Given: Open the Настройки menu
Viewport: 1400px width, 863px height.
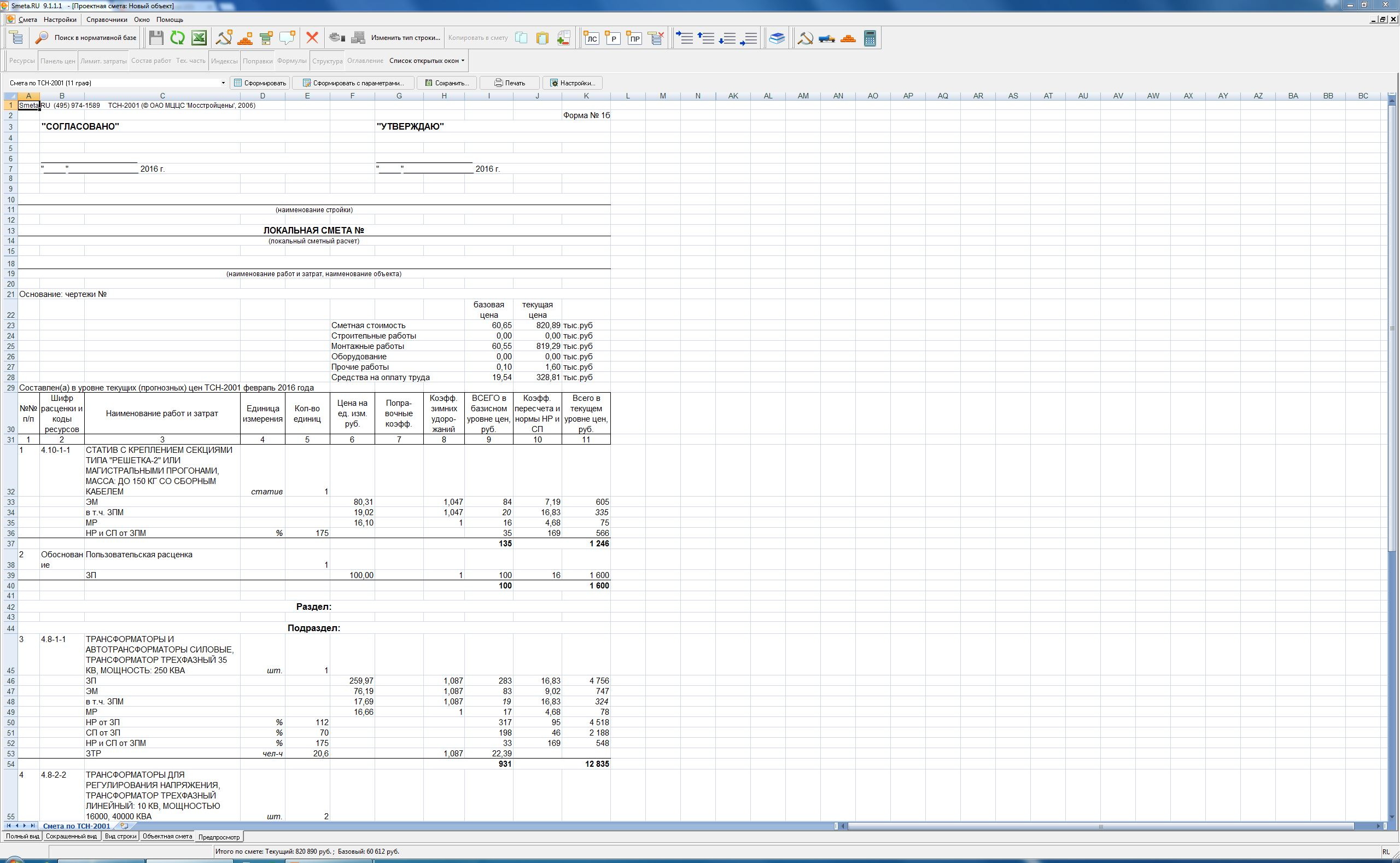Looking at the screenshot, I should [x=60, y=19].
